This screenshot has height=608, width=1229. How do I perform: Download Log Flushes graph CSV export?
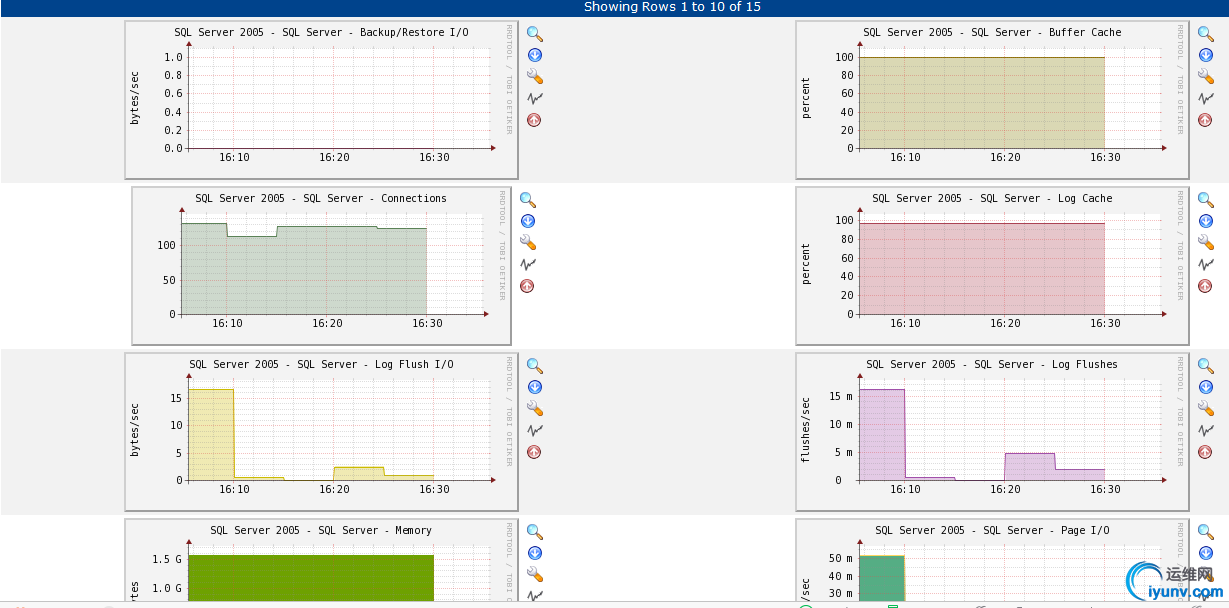1206,387
